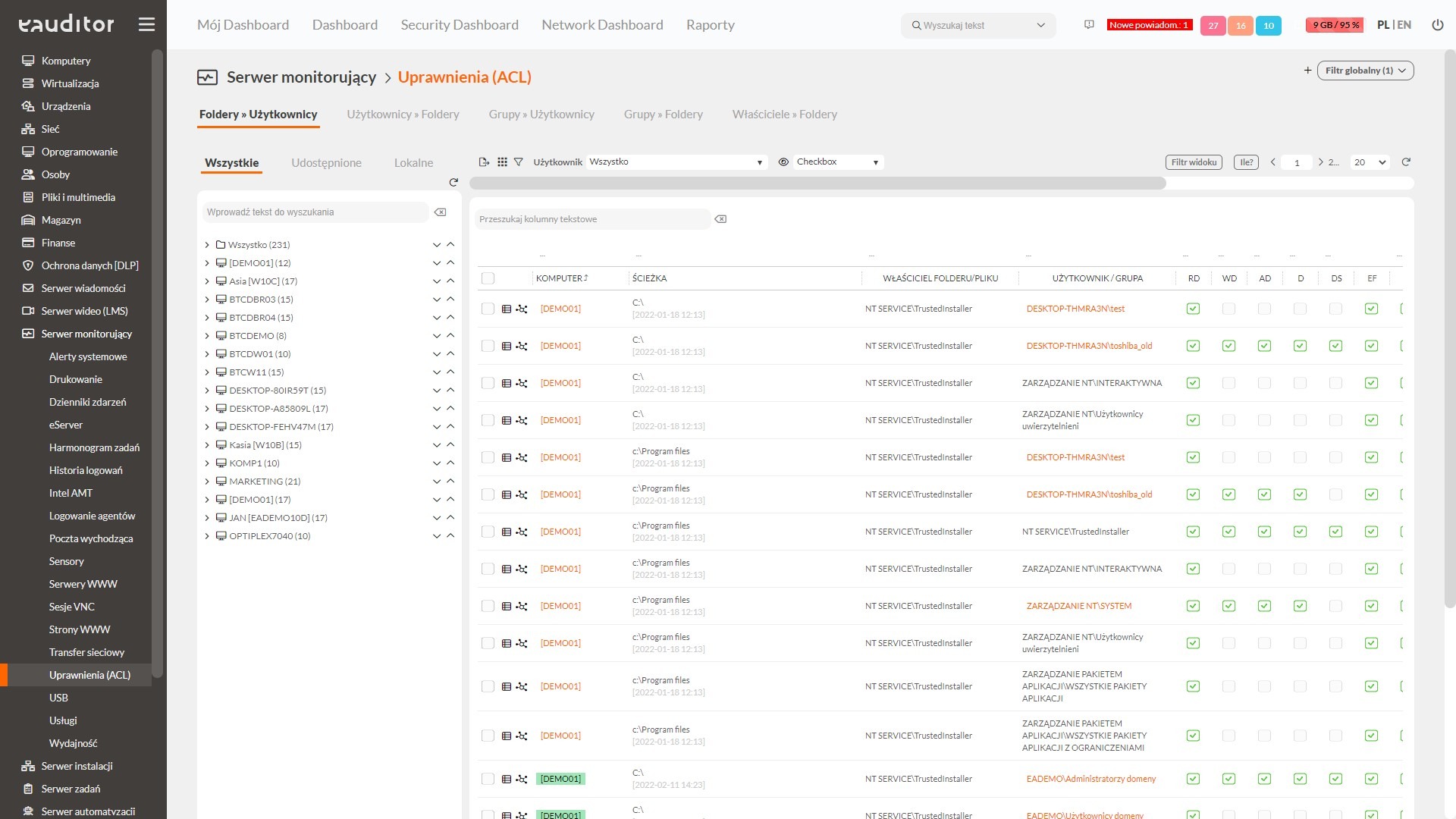
Task: Click the refresh icon in folder tree
Action: click(453, 181)
